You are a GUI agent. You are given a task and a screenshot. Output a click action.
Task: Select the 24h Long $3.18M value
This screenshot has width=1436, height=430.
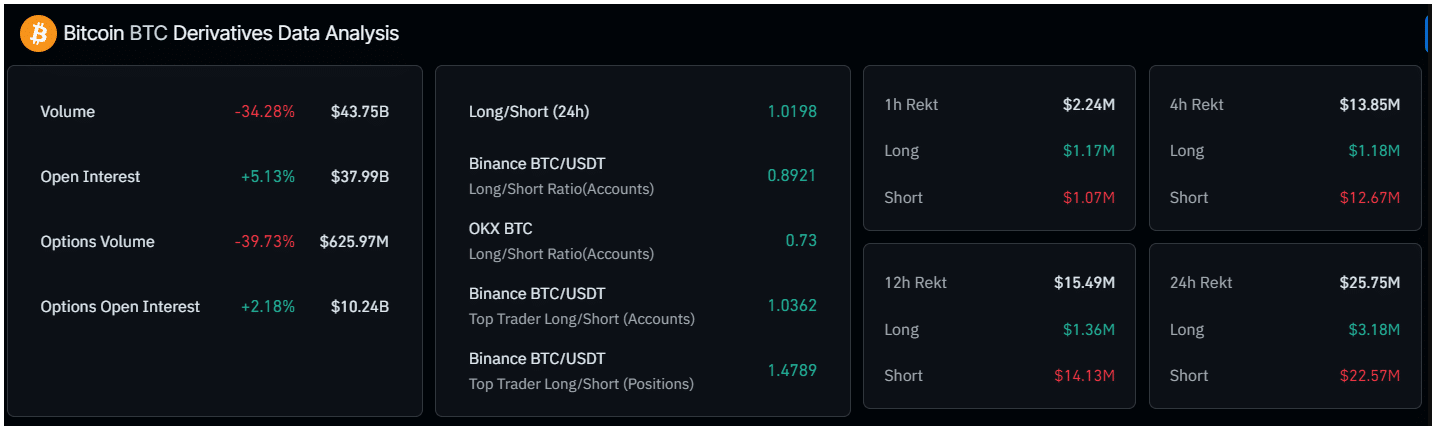pos(1375,330)
